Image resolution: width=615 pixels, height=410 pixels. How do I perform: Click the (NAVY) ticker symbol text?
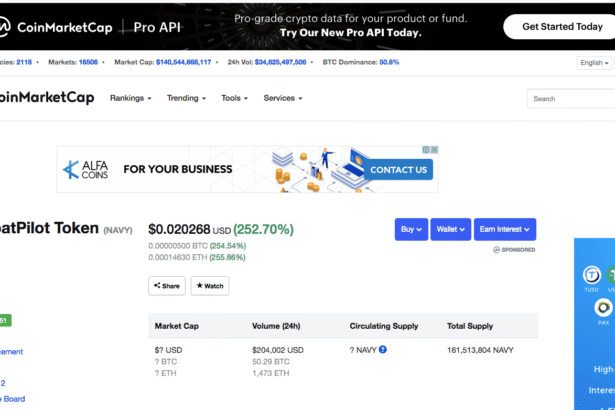point(118,230)
